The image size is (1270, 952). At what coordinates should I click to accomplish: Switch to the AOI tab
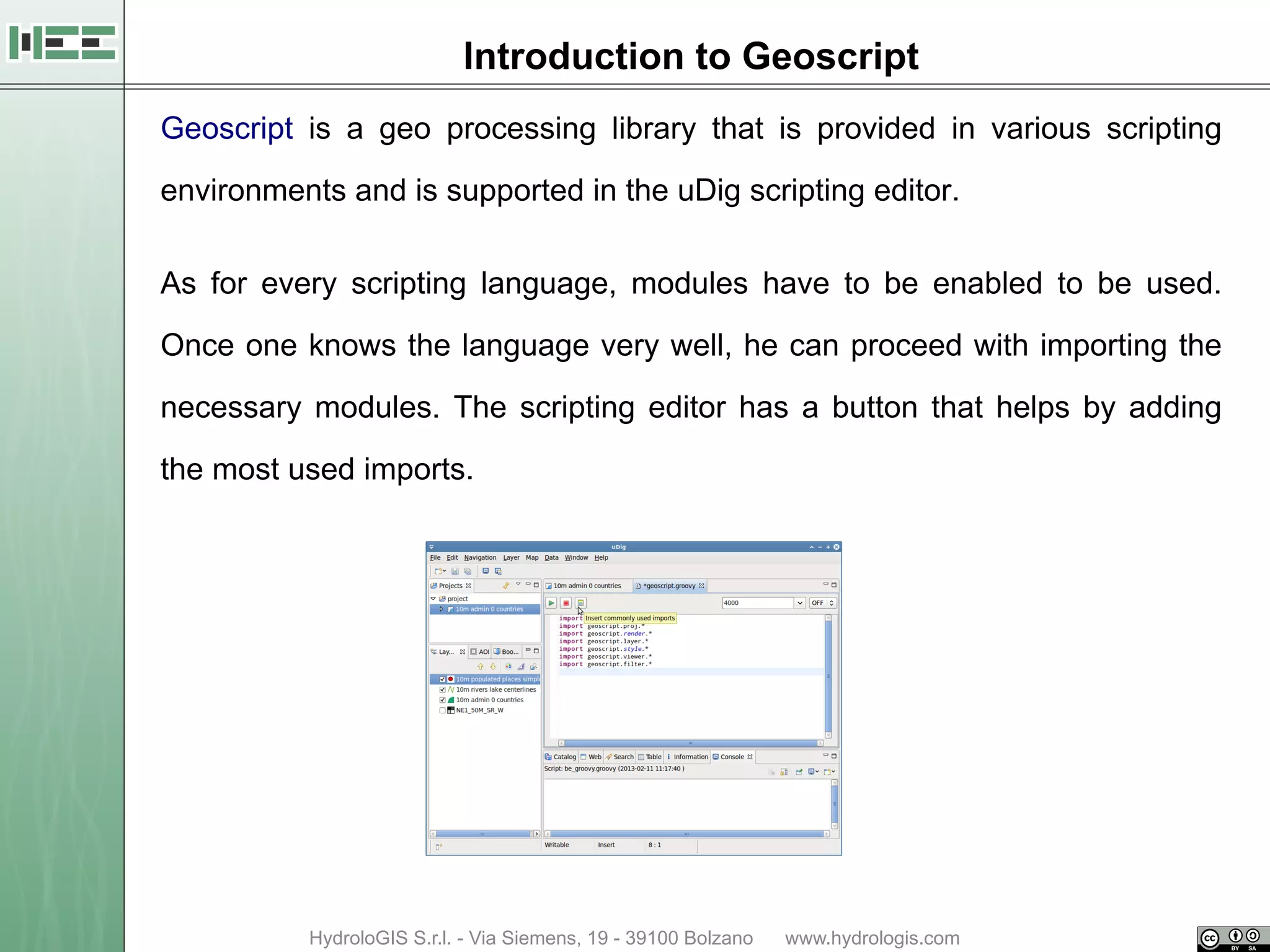click(x=479, y=652)
